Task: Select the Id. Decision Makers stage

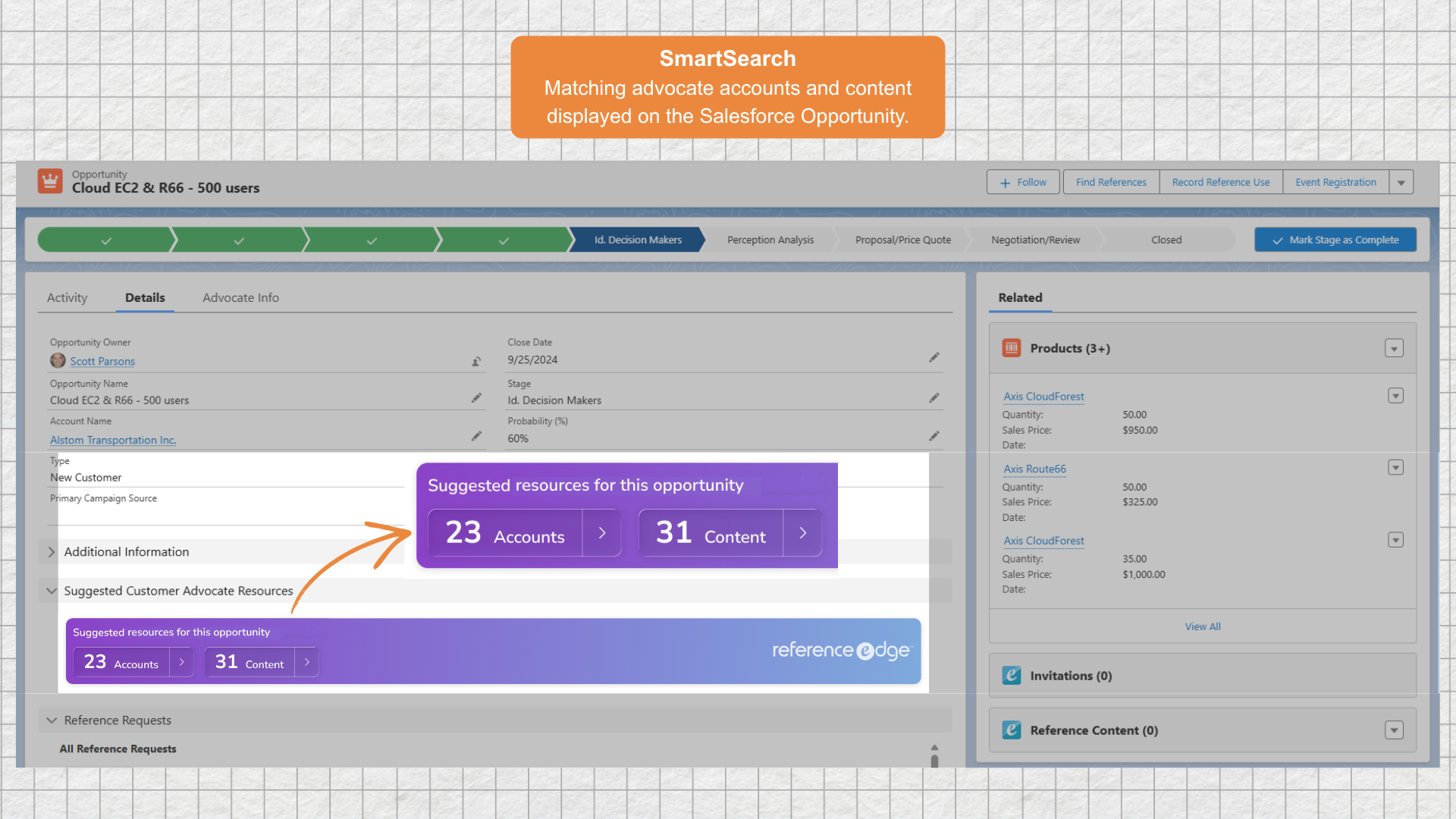Action: tap(638, 240)
